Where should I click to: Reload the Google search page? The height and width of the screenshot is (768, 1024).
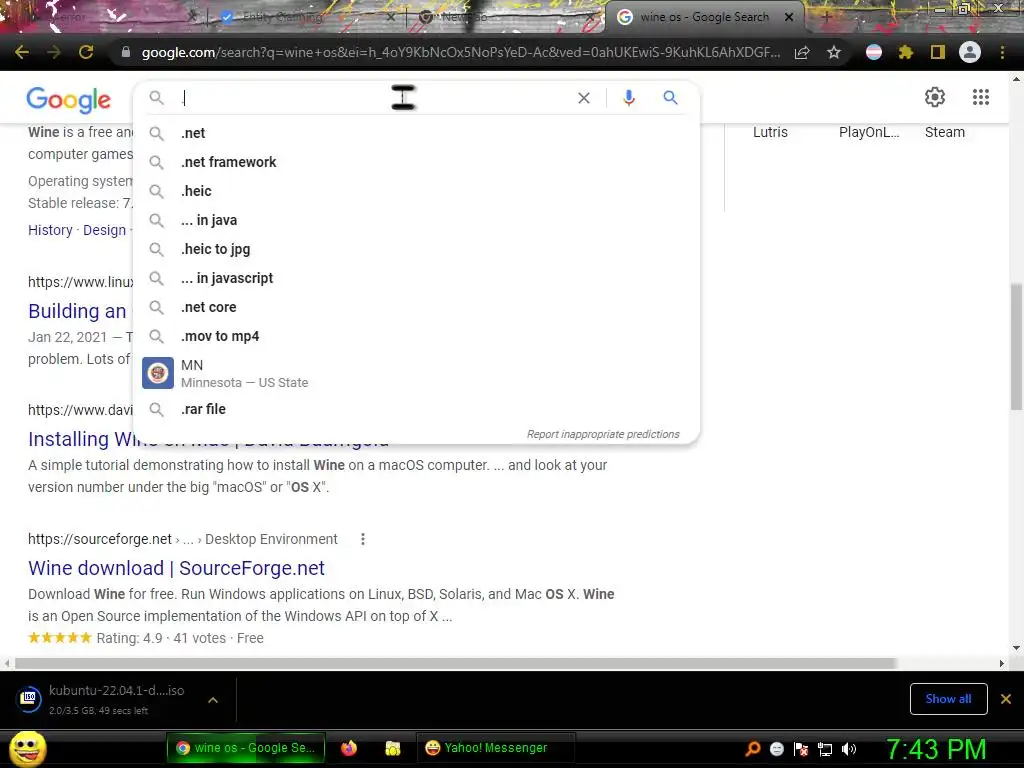click(86, 52)
